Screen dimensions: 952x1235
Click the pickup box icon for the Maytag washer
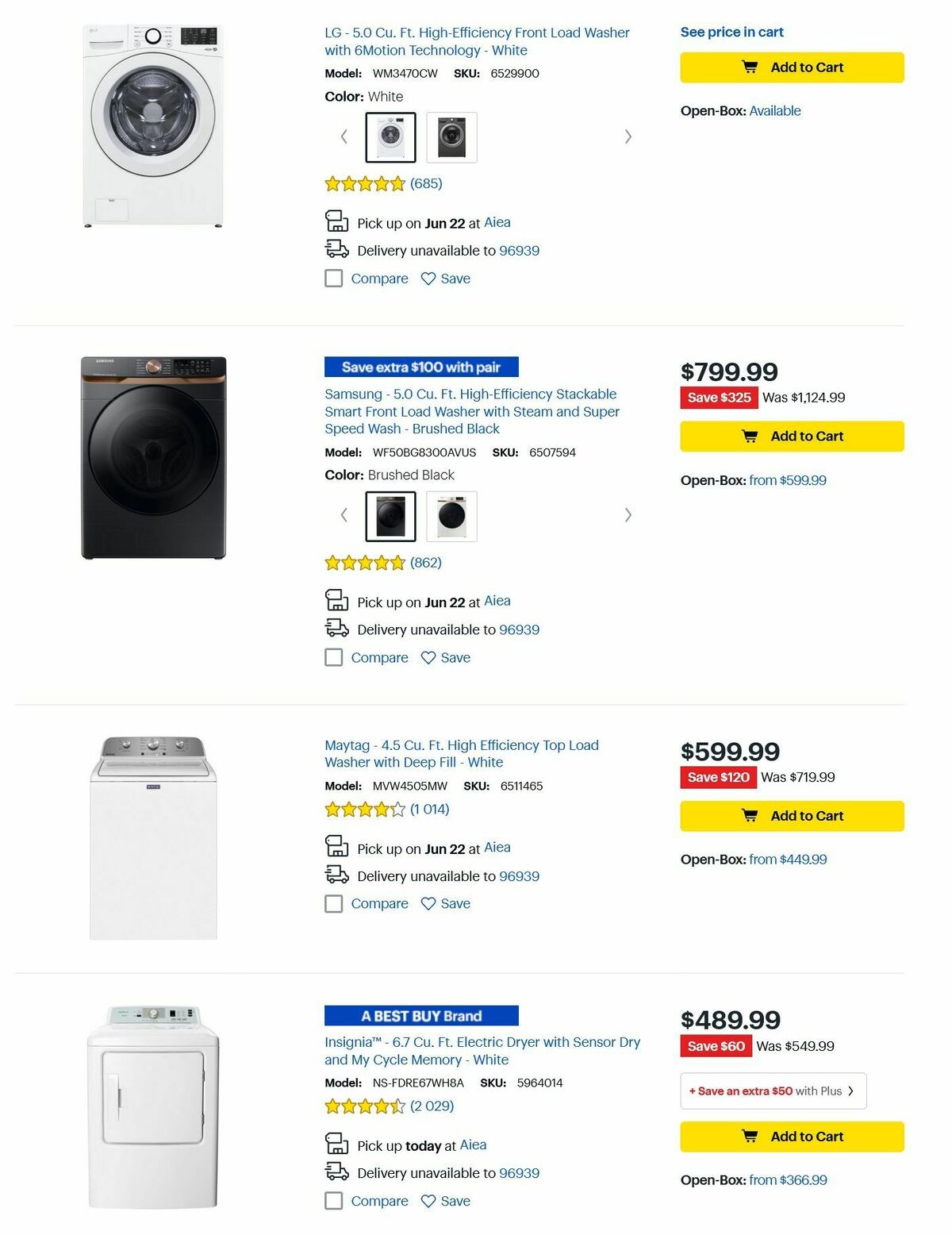click(336, 847)
